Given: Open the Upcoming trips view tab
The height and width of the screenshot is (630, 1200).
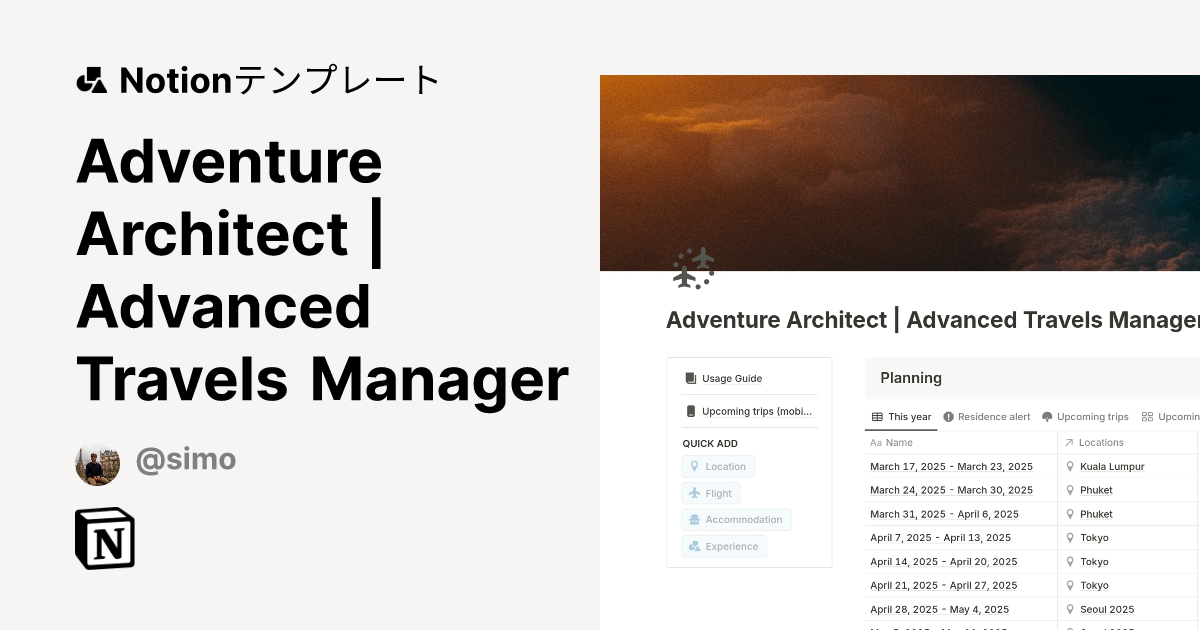Looking at the screenshot, I should (1085, 417).
